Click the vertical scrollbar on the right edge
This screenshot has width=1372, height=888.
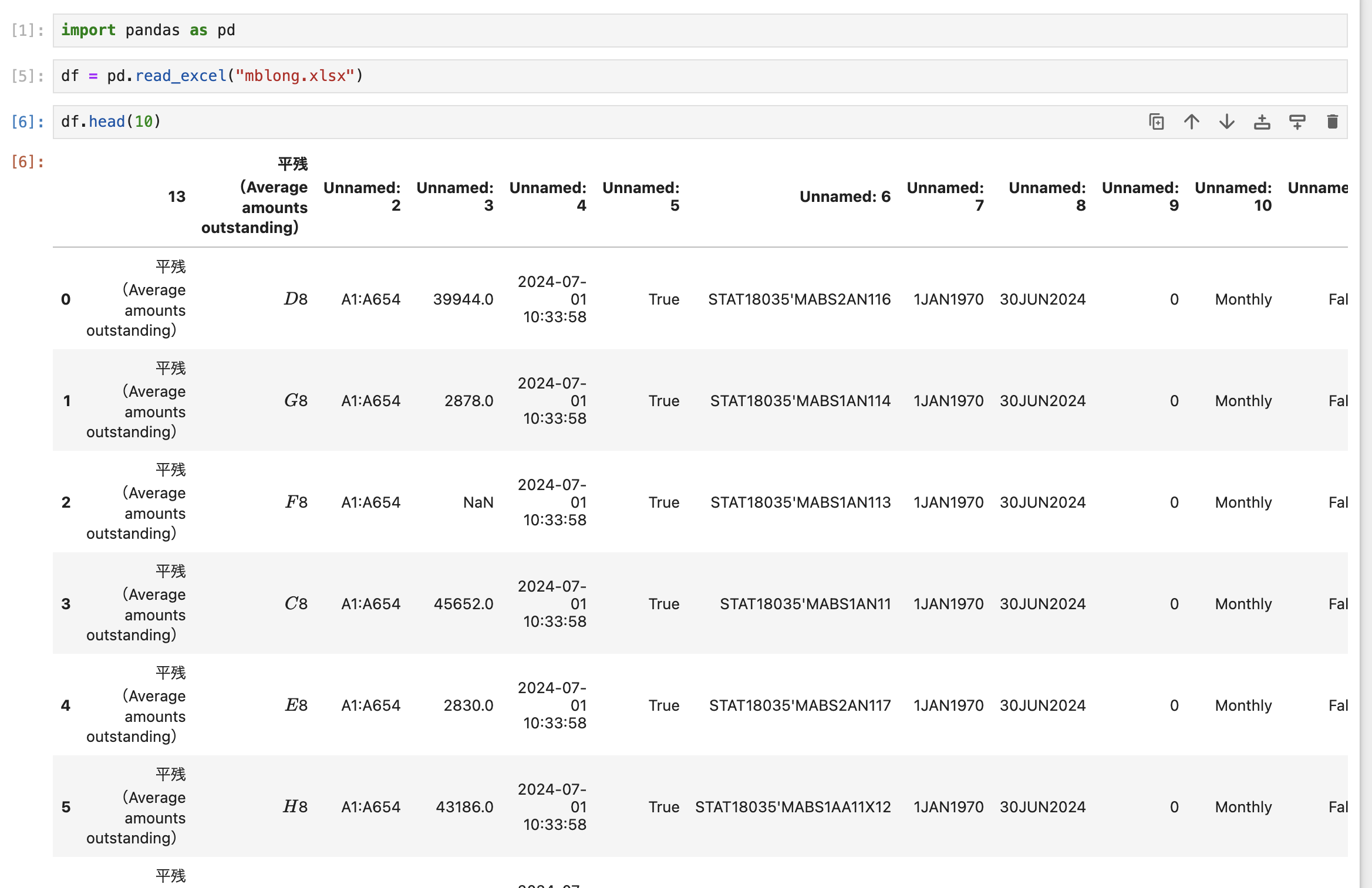tap(1366, 444)
